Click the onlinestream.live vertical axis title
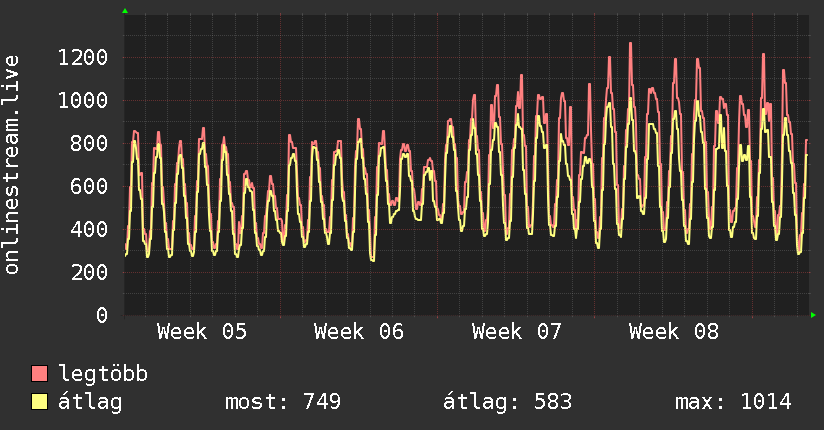 [x=12, y=165]
